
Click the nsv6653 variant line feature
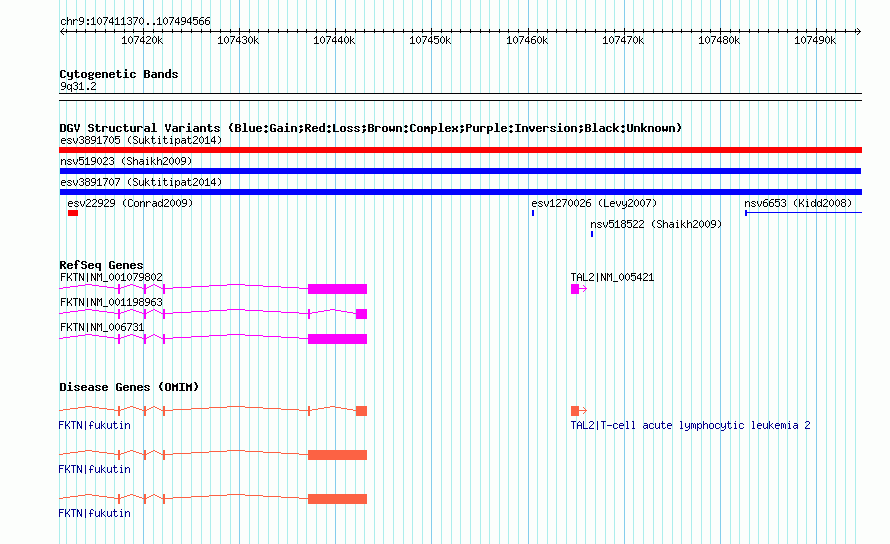803,213
